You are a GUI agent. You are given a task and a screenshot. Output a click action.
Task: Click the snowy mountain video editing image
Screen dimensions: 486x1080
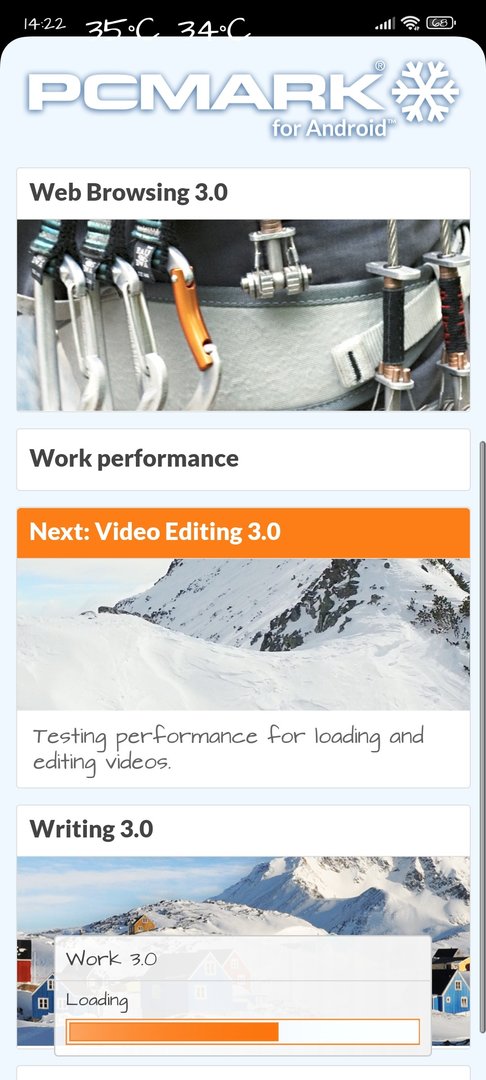tap(244, 634)
